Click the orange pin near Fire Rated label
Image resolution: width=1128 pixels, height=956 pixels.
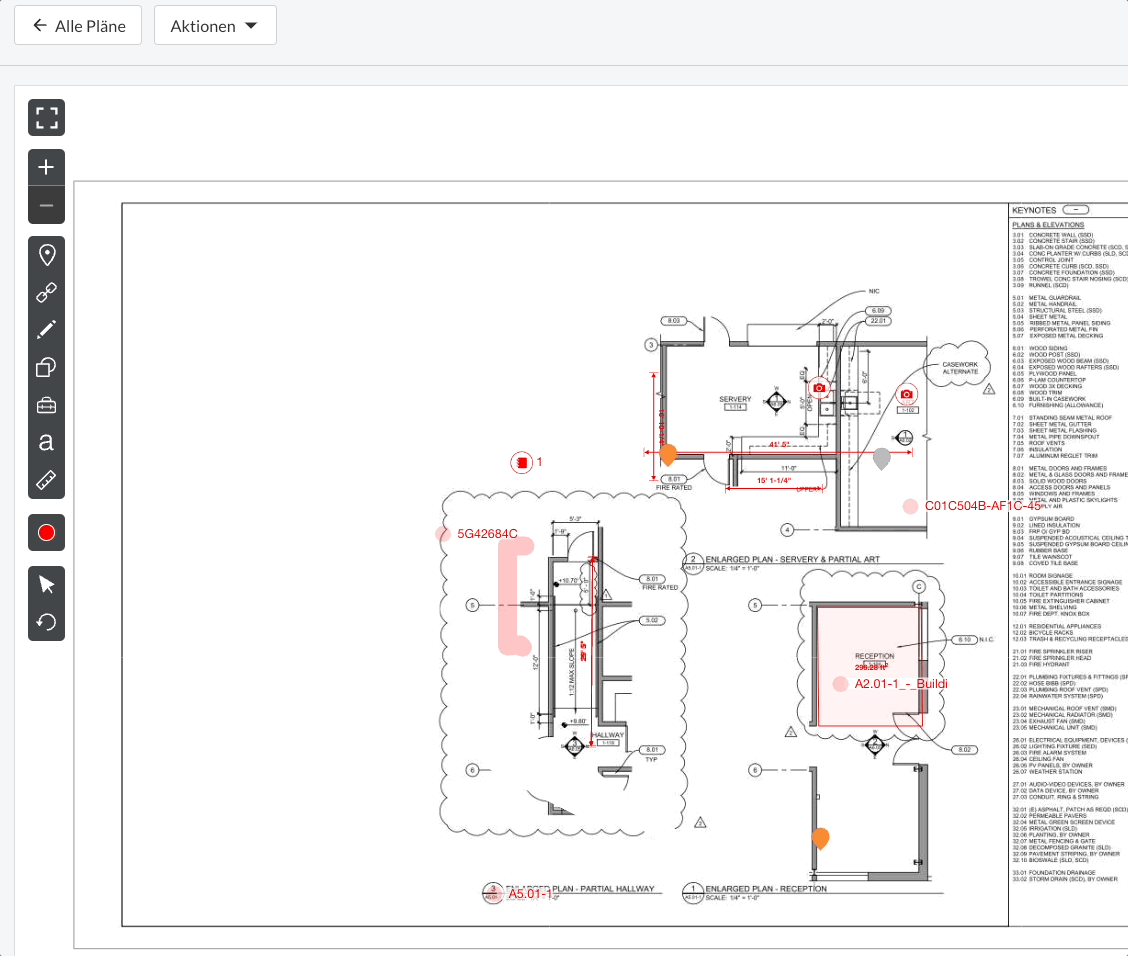668,454
